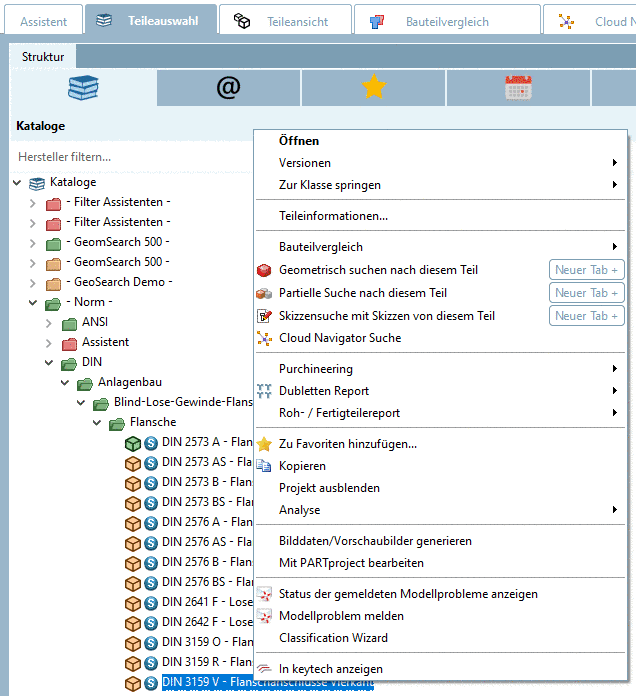Choose Mit PARTproject bearbeiten

[441, 563]
